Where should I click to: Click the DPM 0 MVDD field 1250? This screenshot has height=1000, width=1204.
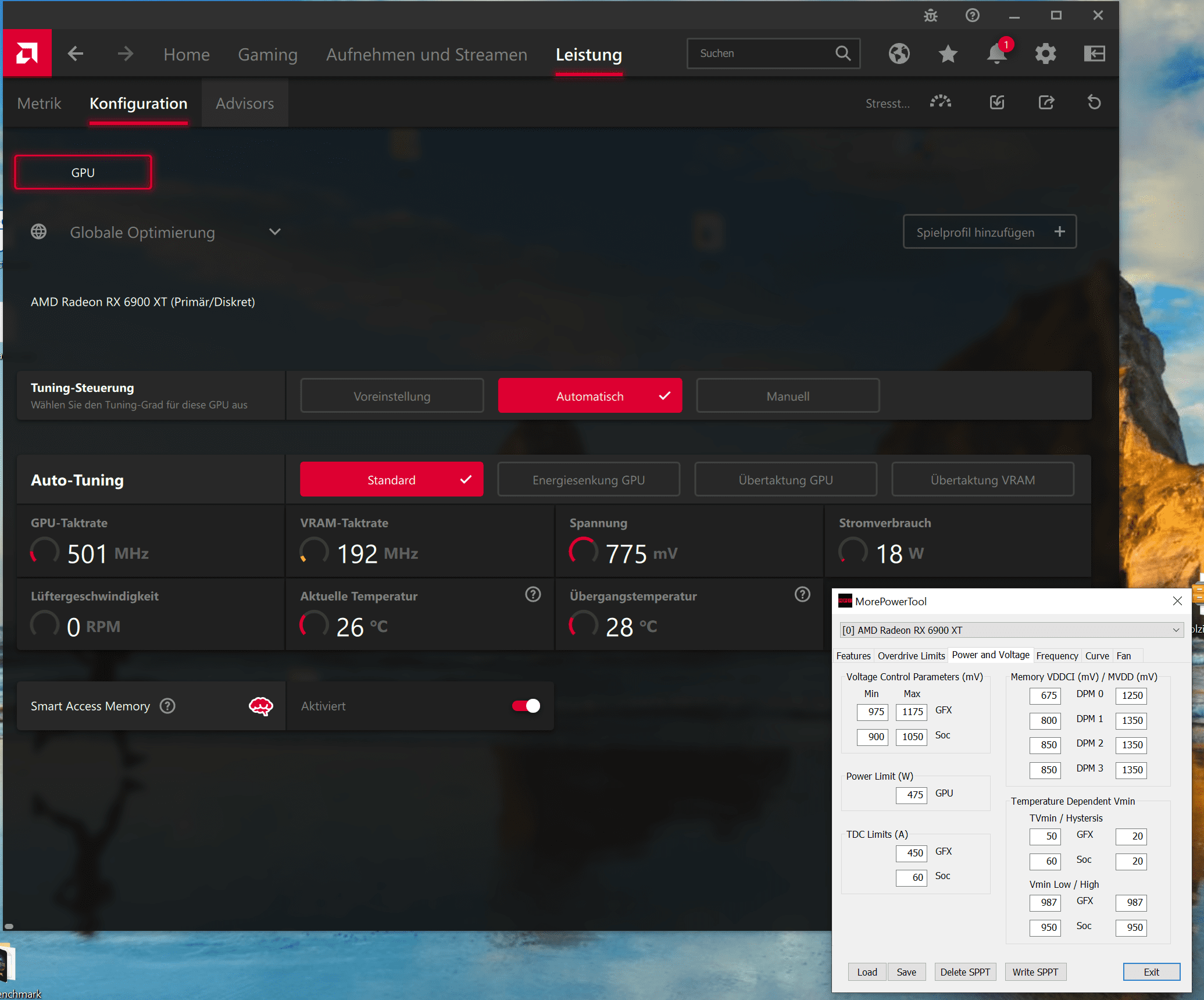(1131, 695)
